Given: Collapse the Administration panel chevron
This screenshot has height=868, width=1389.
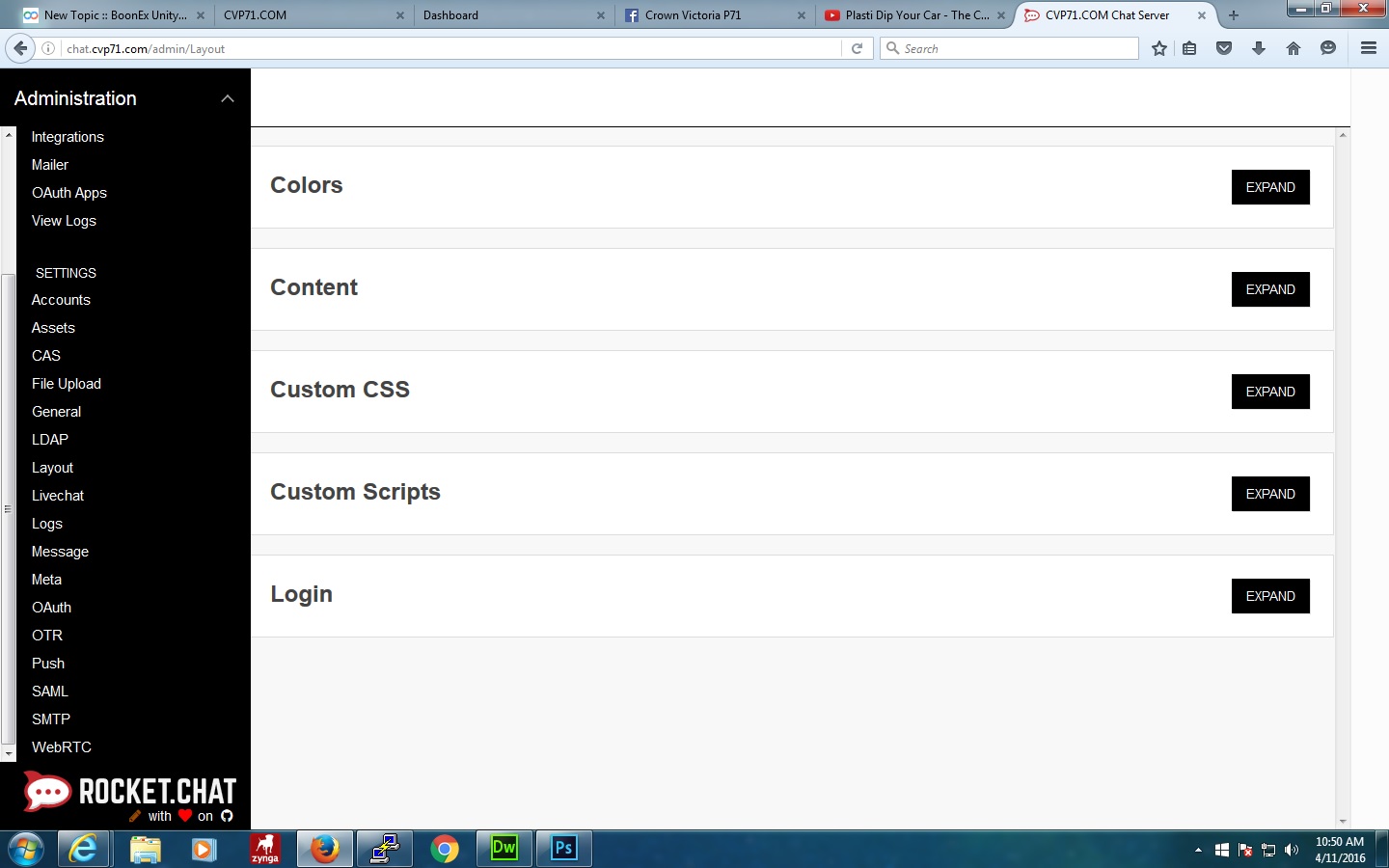Looking at the screenshot, I should tap(228, 98).
